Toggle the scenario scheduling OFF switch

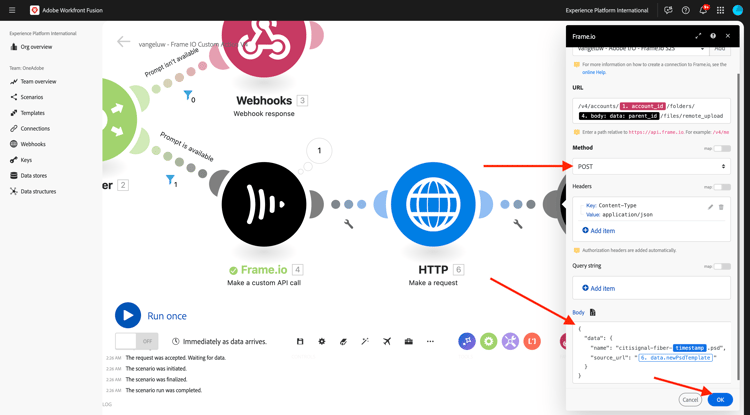[x=136, y=341]
